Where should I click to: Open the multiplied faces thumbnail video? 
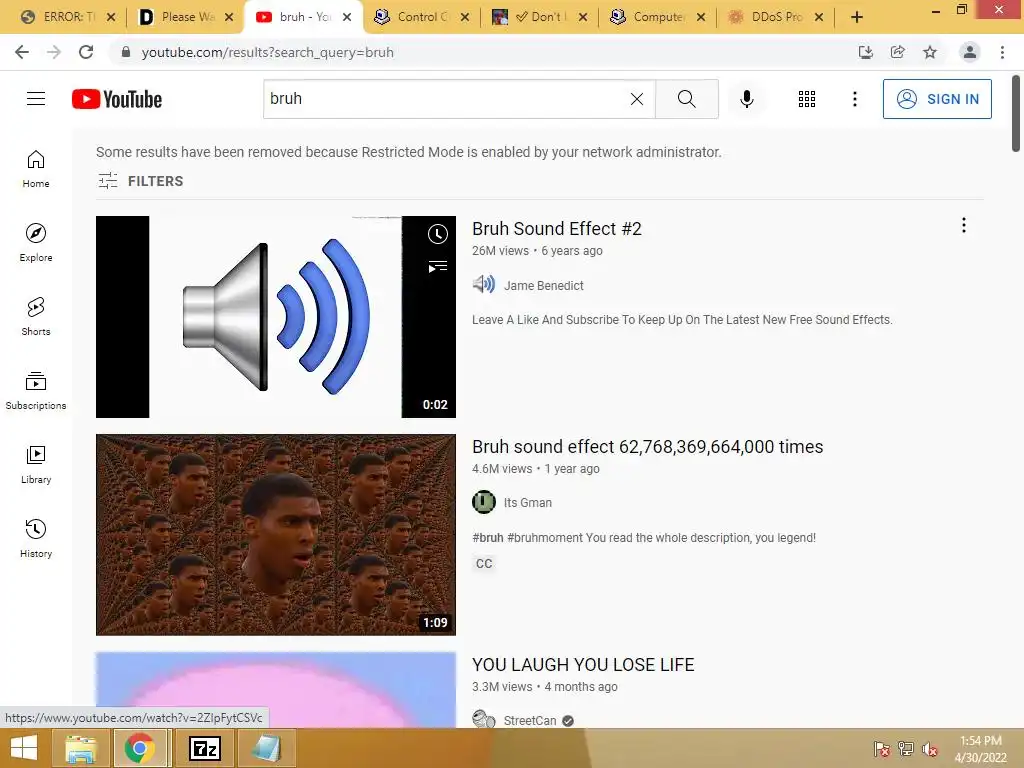tap(276, 535)
